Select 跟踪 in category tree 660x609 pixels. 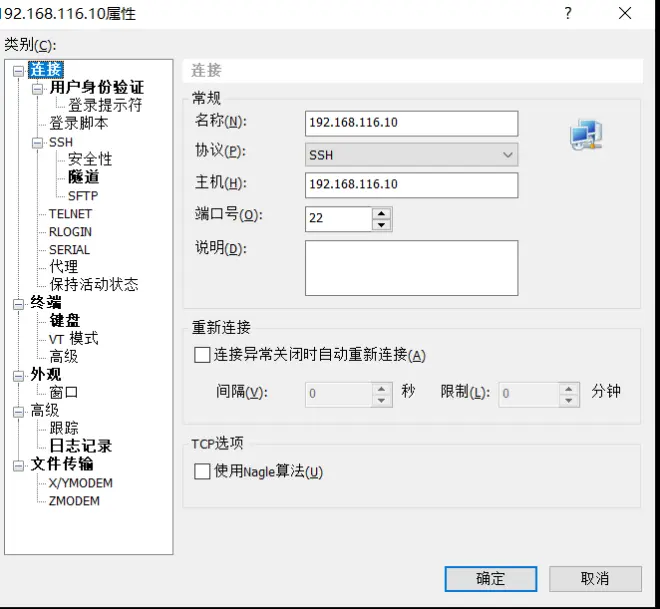click(64, 428)
